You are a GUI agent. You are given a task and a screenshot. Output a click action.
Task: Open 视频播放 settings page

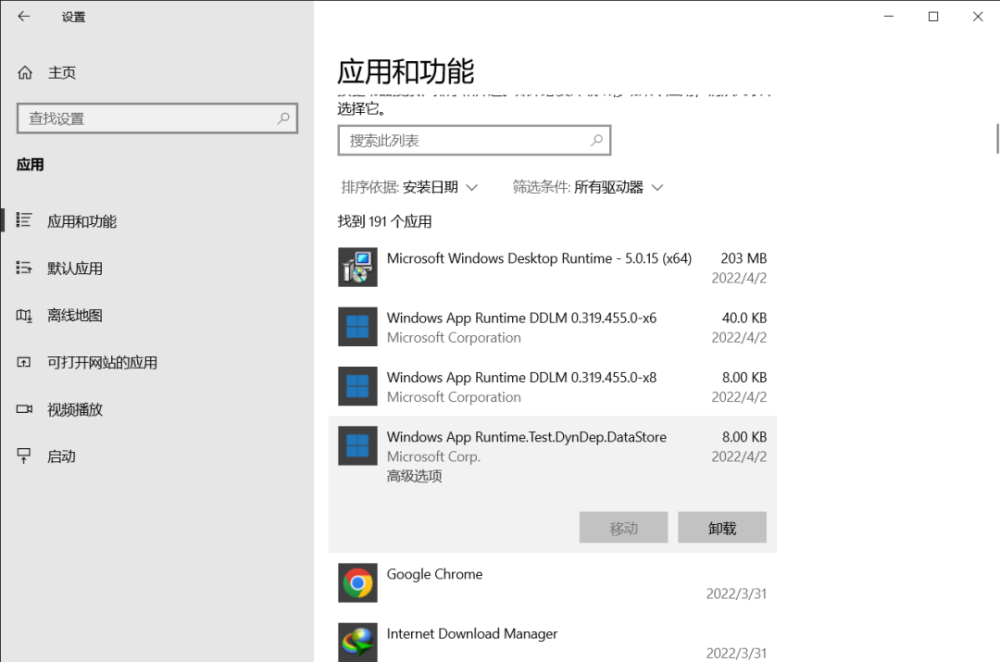[x=75, y=409]
